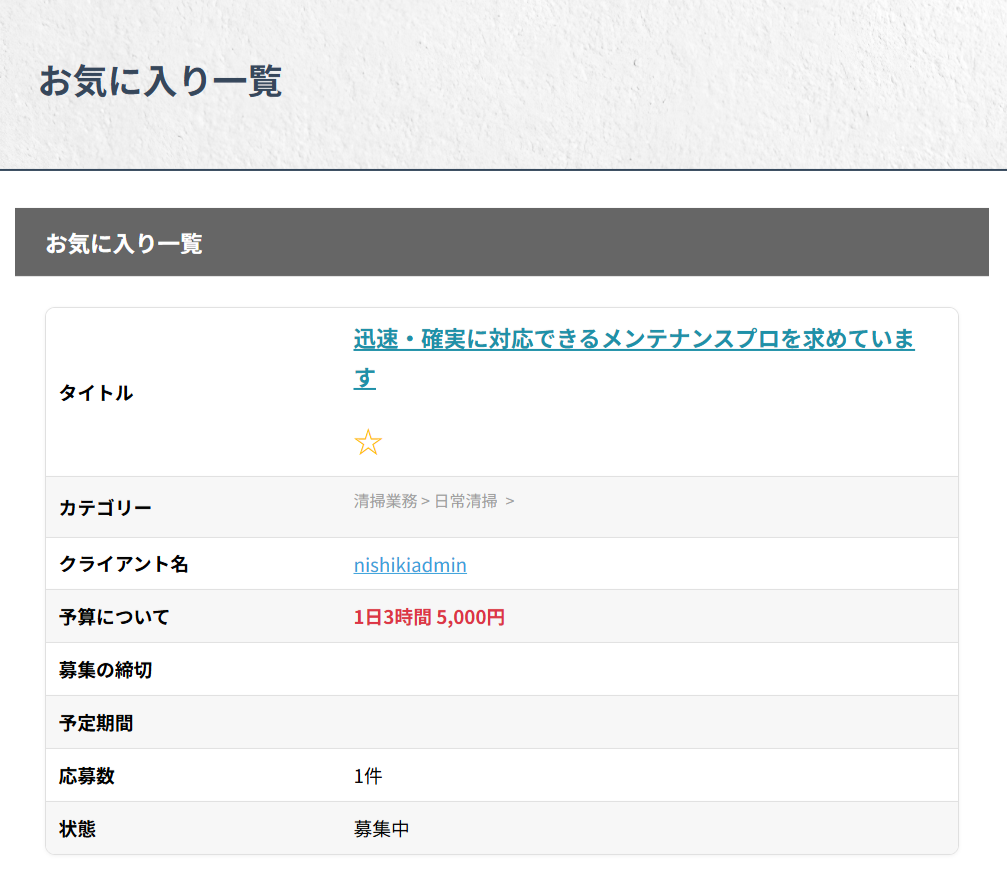The width and height of the screenshot is (1007, 887).
Task: Open the nishikiadmin client profile link
Action: click(x=410, y=565)
